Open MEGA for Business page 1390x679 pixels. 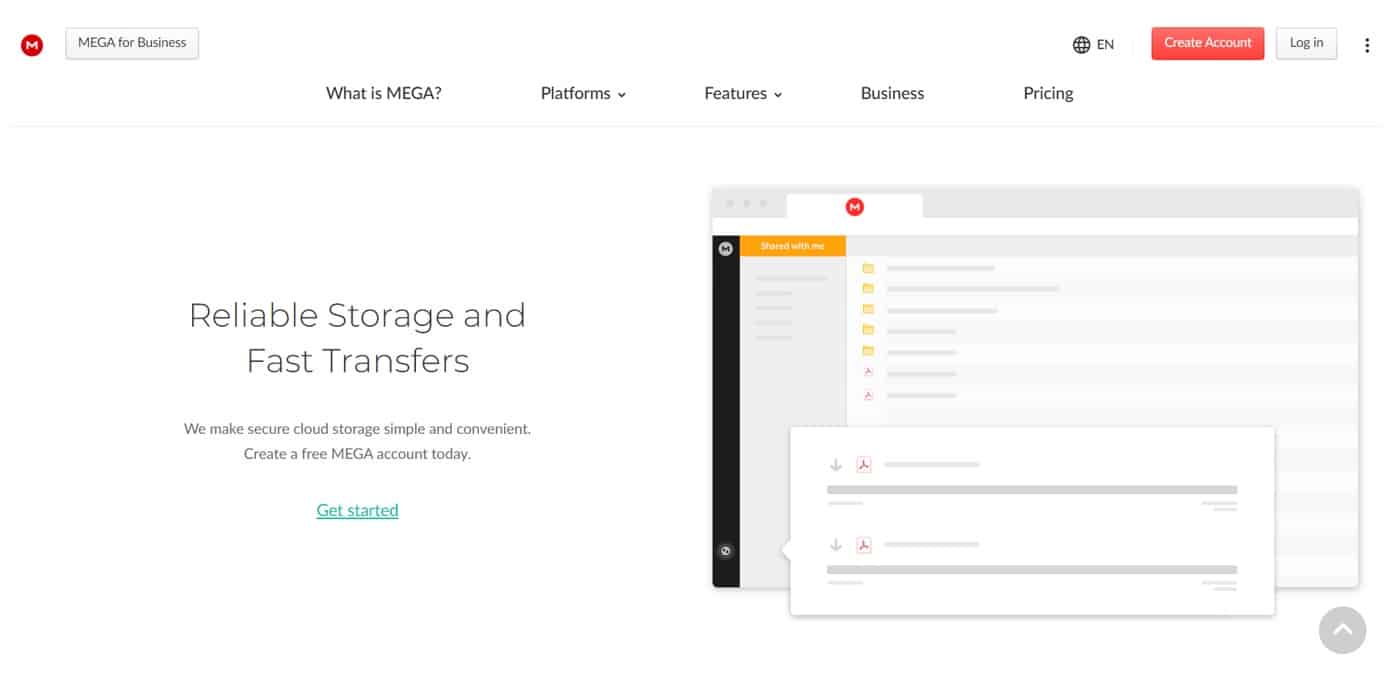tap(132, 43)
